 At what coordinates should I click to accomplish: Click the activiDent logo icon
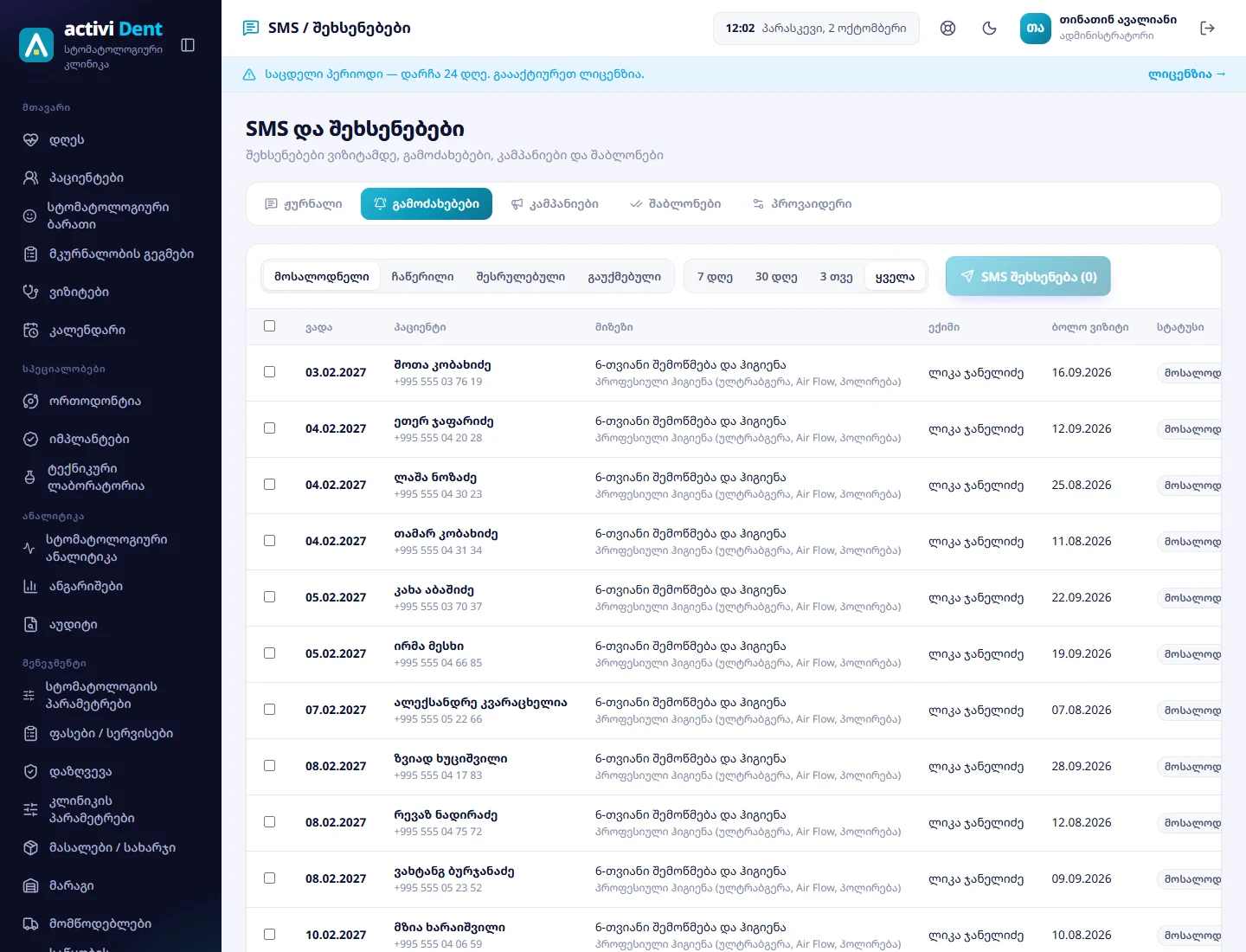point(36,45)
